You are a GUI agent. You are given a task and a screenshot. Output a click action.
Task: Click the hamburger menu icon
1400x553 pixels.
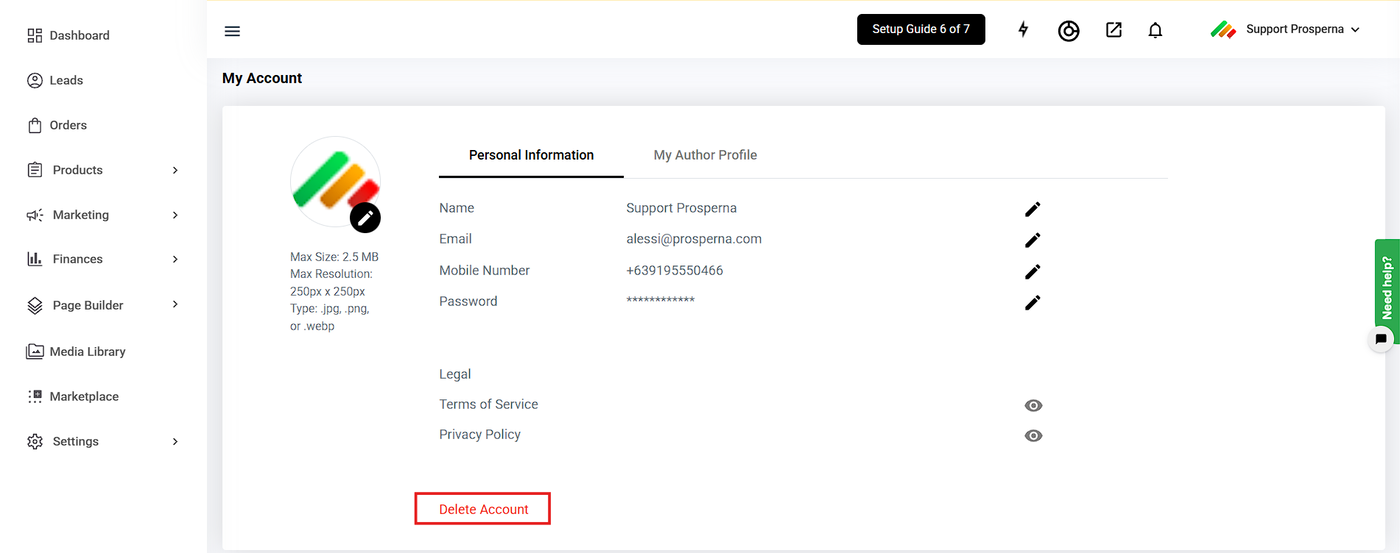(232, 31)
